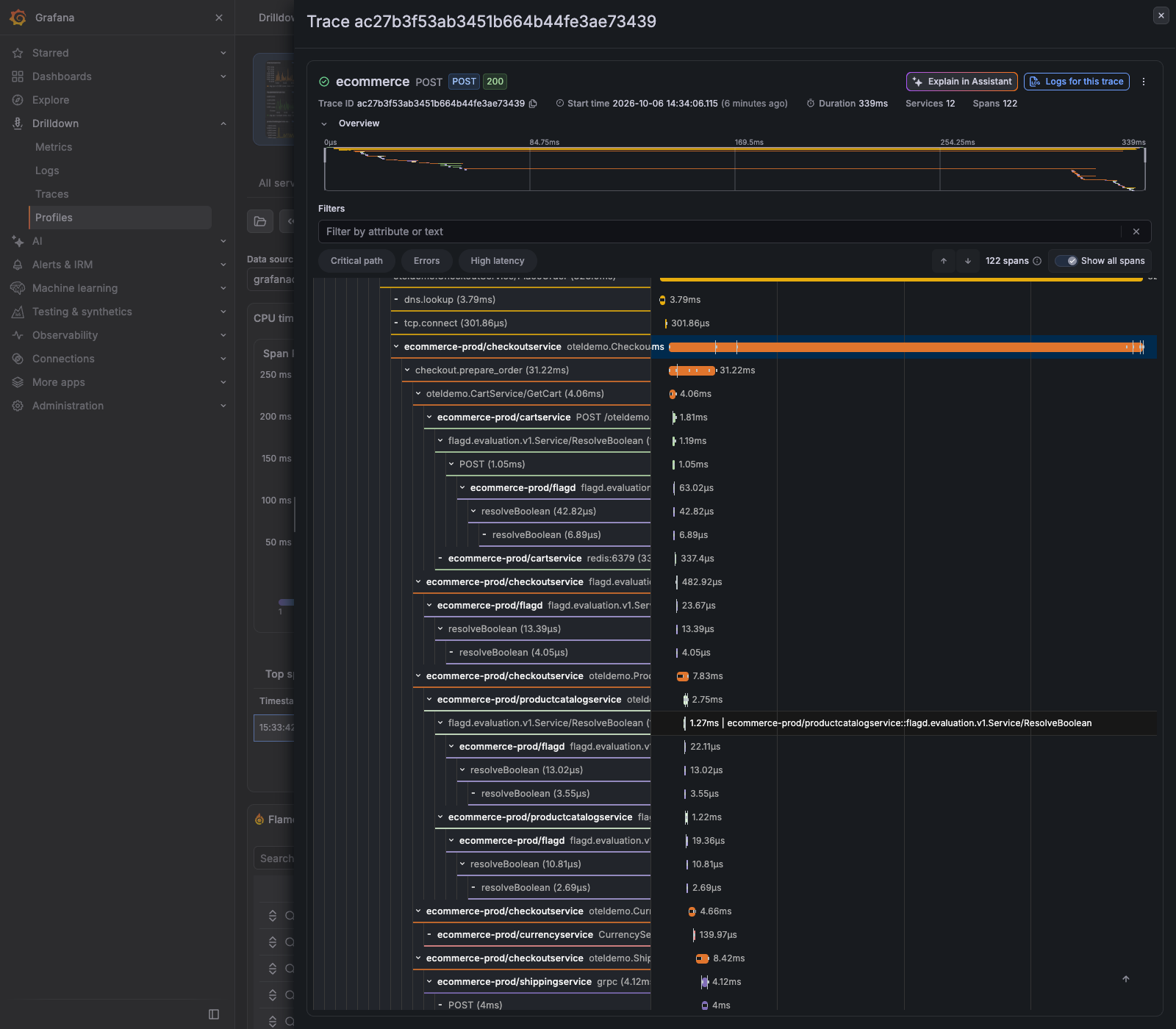
Task: Click the 31.22ms span bar
Action: point(692,370)
